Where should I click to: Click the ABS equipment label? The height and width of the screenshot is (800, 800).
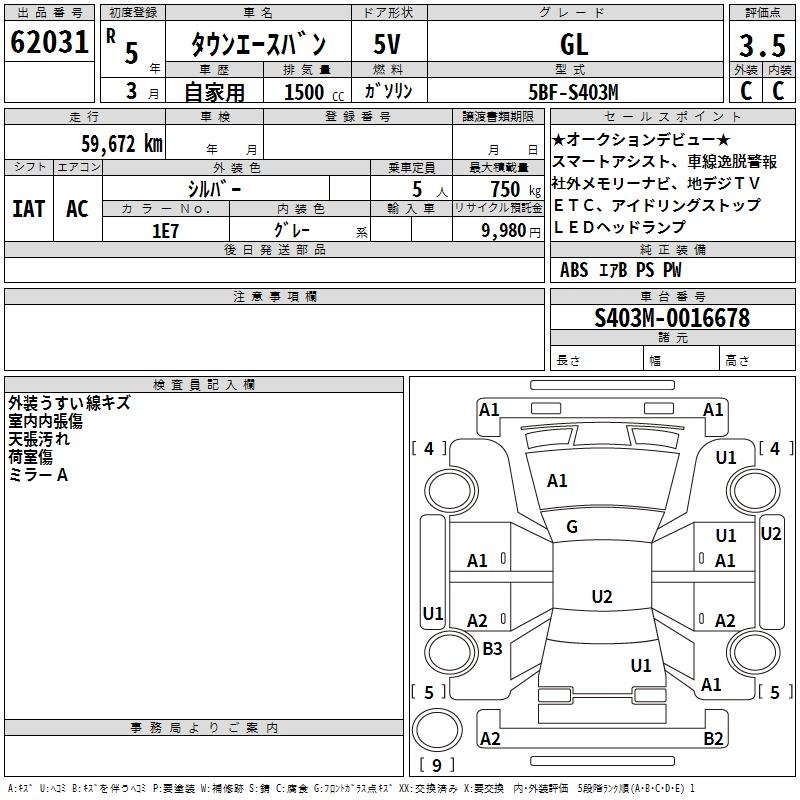point(574,270)
